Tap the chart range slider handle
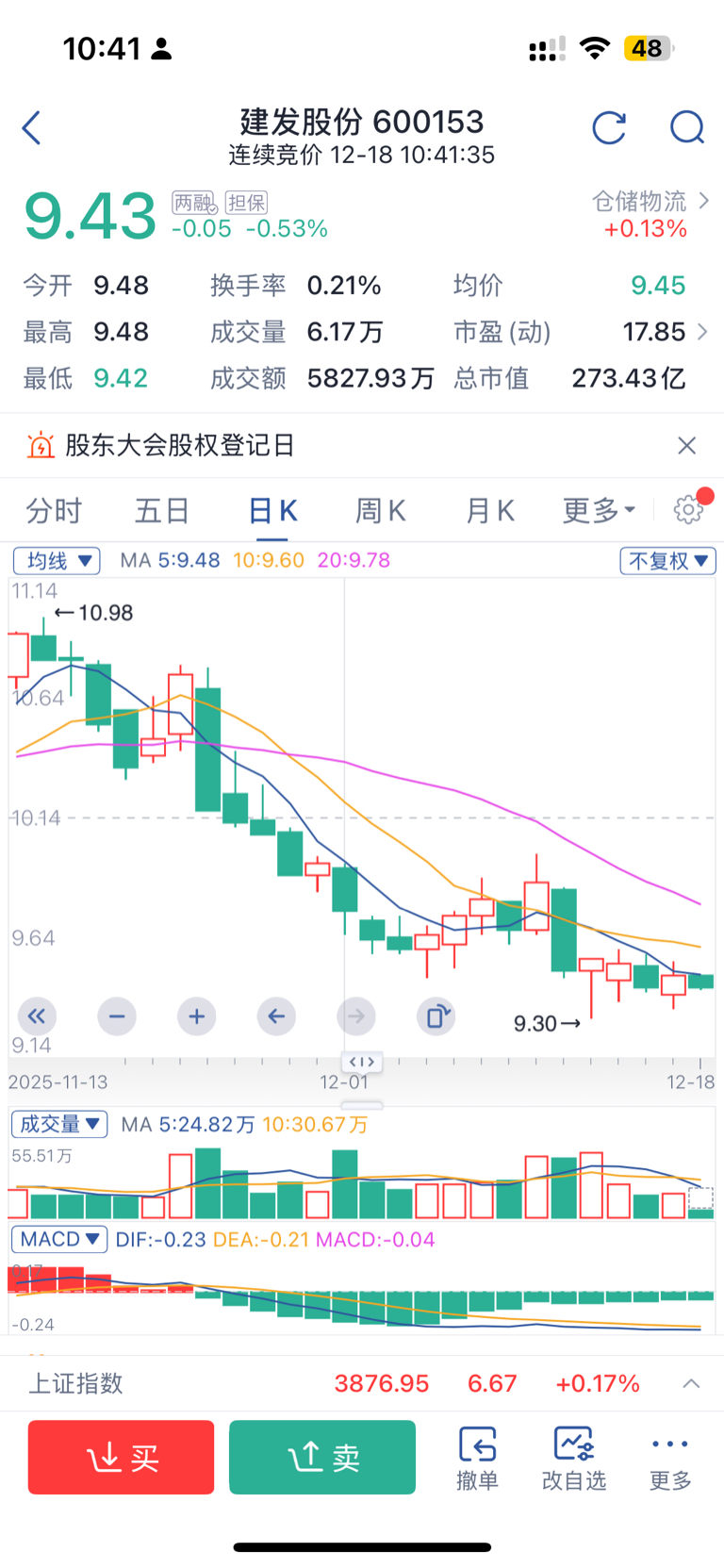Image resolution: width=724 pixels, height=1568 pixels. coord(362,1063)
